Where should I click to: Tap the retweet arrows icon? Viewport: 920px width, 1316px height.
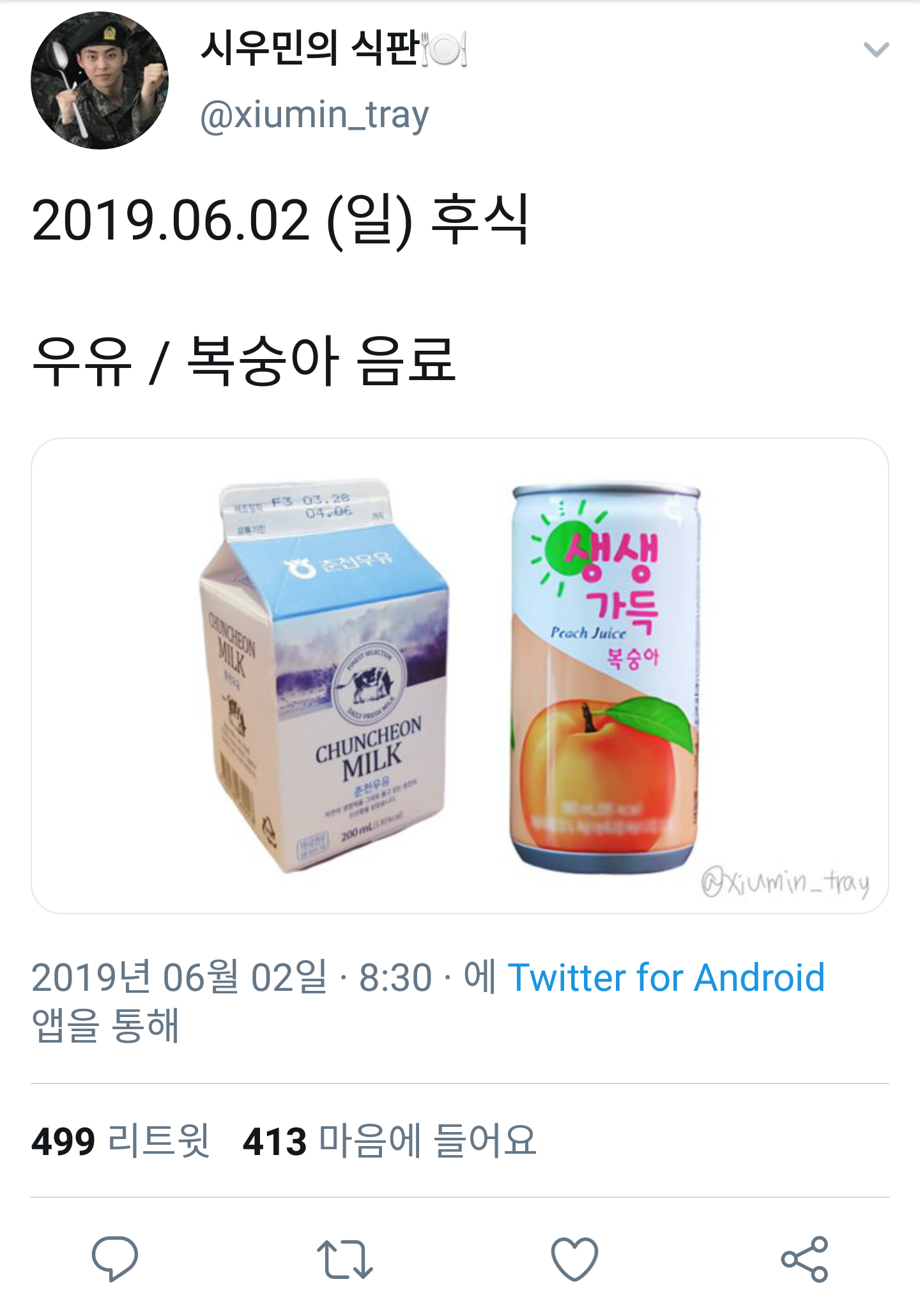pyautogui.click(x=345, y=1259)
